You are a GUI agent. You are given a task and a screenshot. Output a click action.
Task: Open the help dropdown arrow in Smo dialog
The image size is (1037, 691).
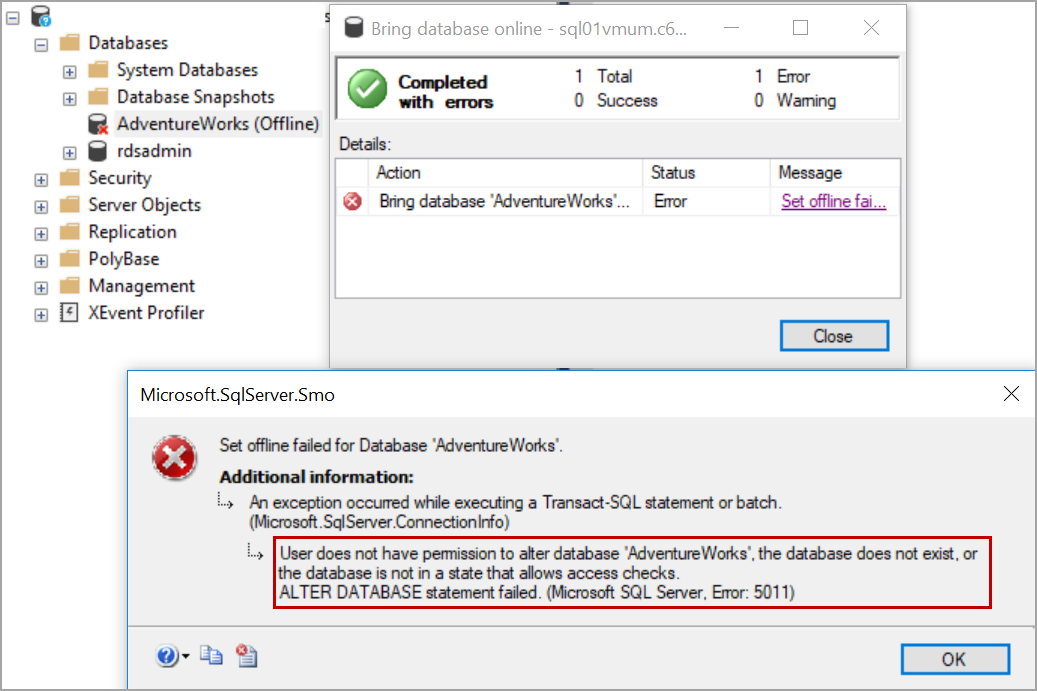(x=186, y=656)
